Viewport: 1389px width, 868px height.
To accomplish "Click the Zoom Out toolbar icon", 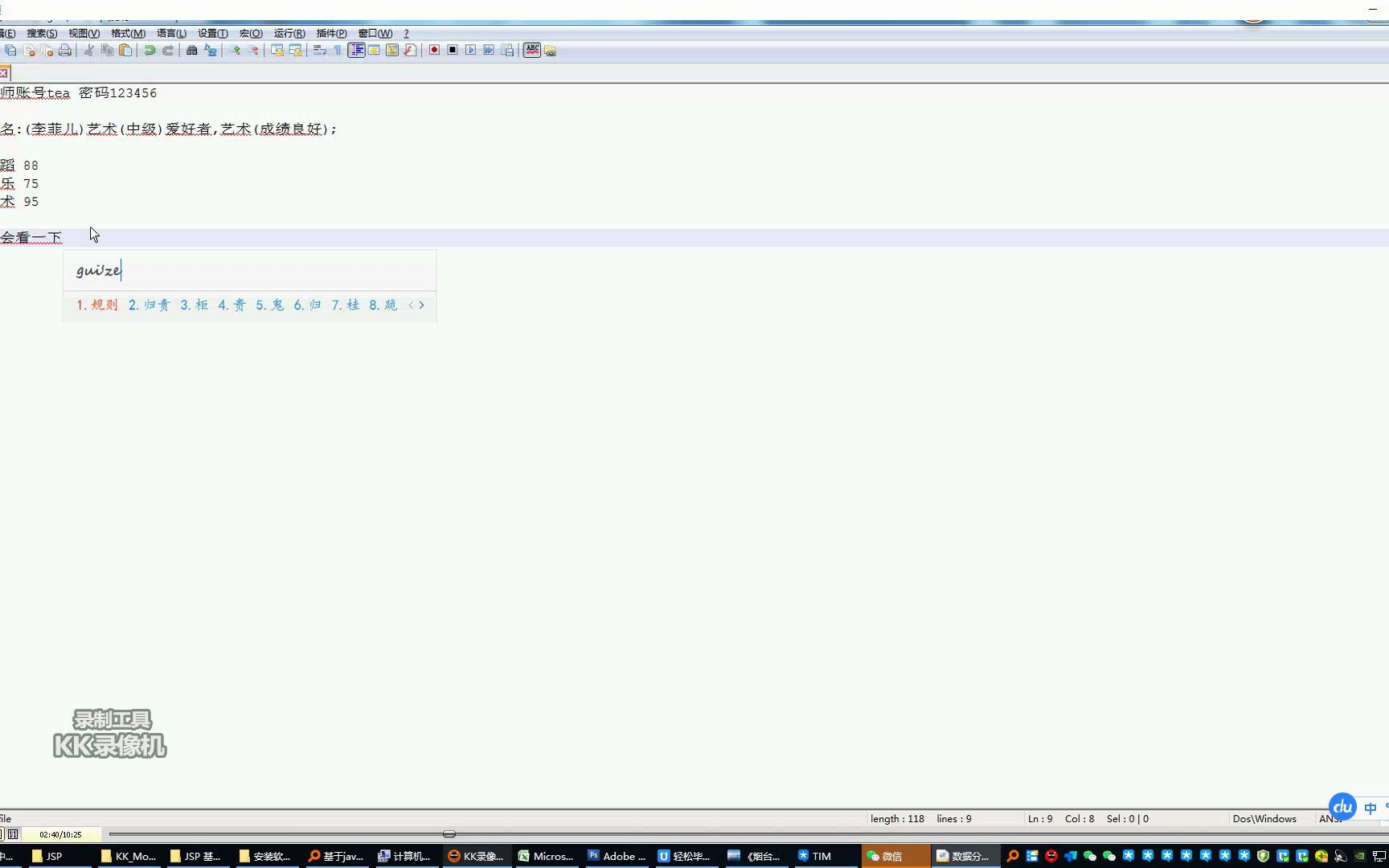I will (252, 51).
